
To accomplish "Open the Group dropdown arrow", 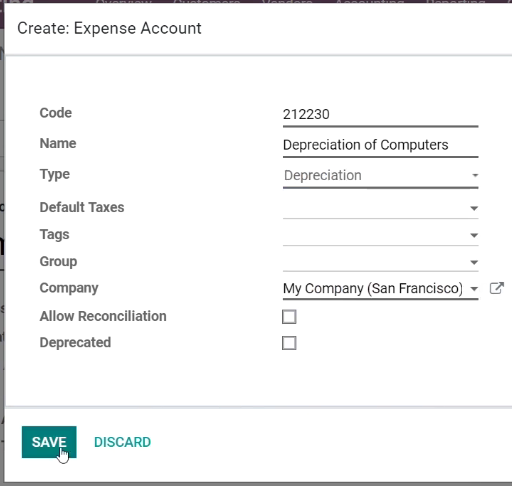I will 474,262.
